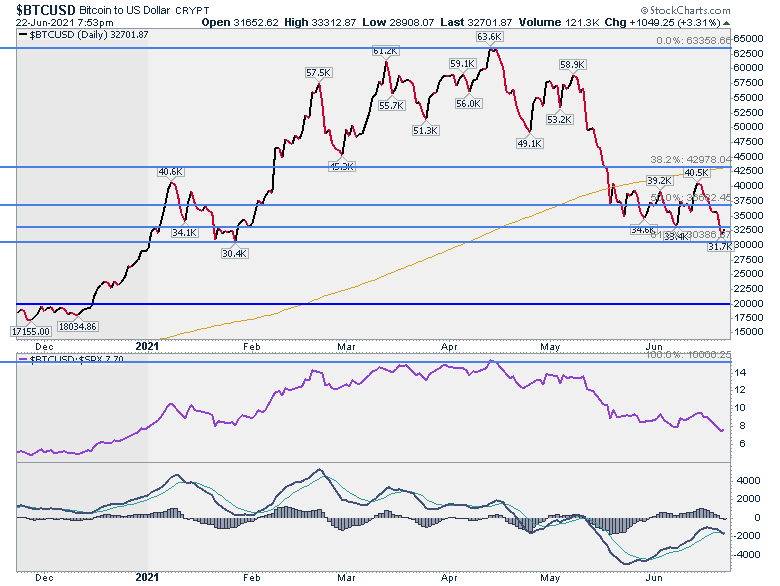Image resolution: width=780 pixels, height=586 pixels.
Task: Click the 'Bitcoin to US Dollar' title text
Action: (124, 10)
